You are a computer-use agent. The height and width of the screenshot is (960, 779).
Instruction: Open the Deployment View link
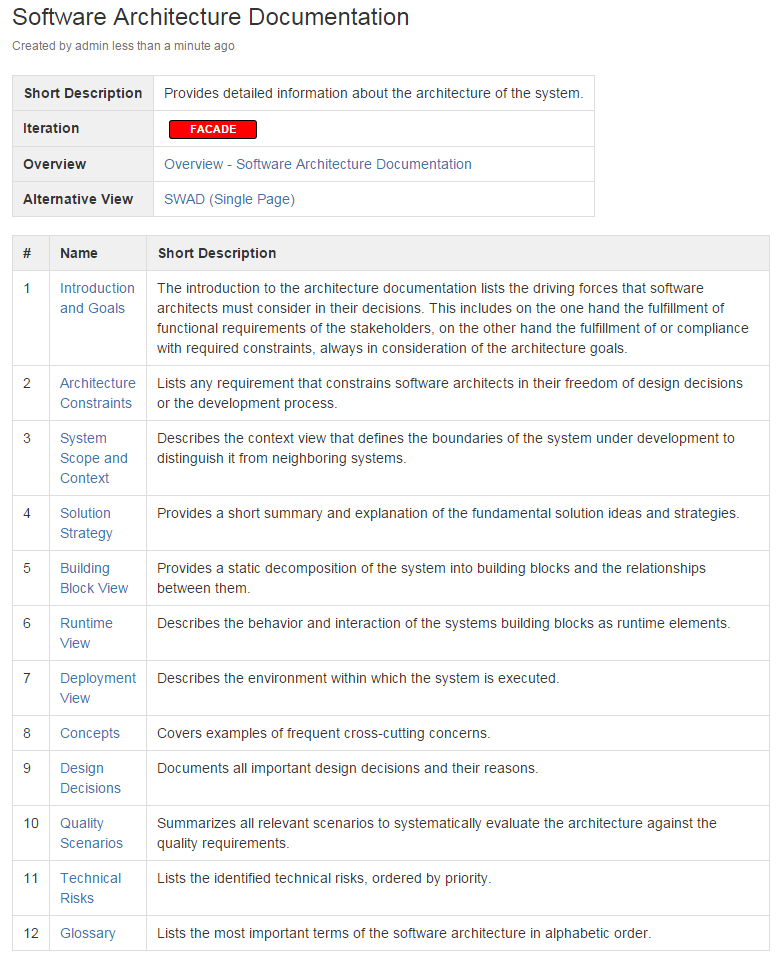coord(97,688)
